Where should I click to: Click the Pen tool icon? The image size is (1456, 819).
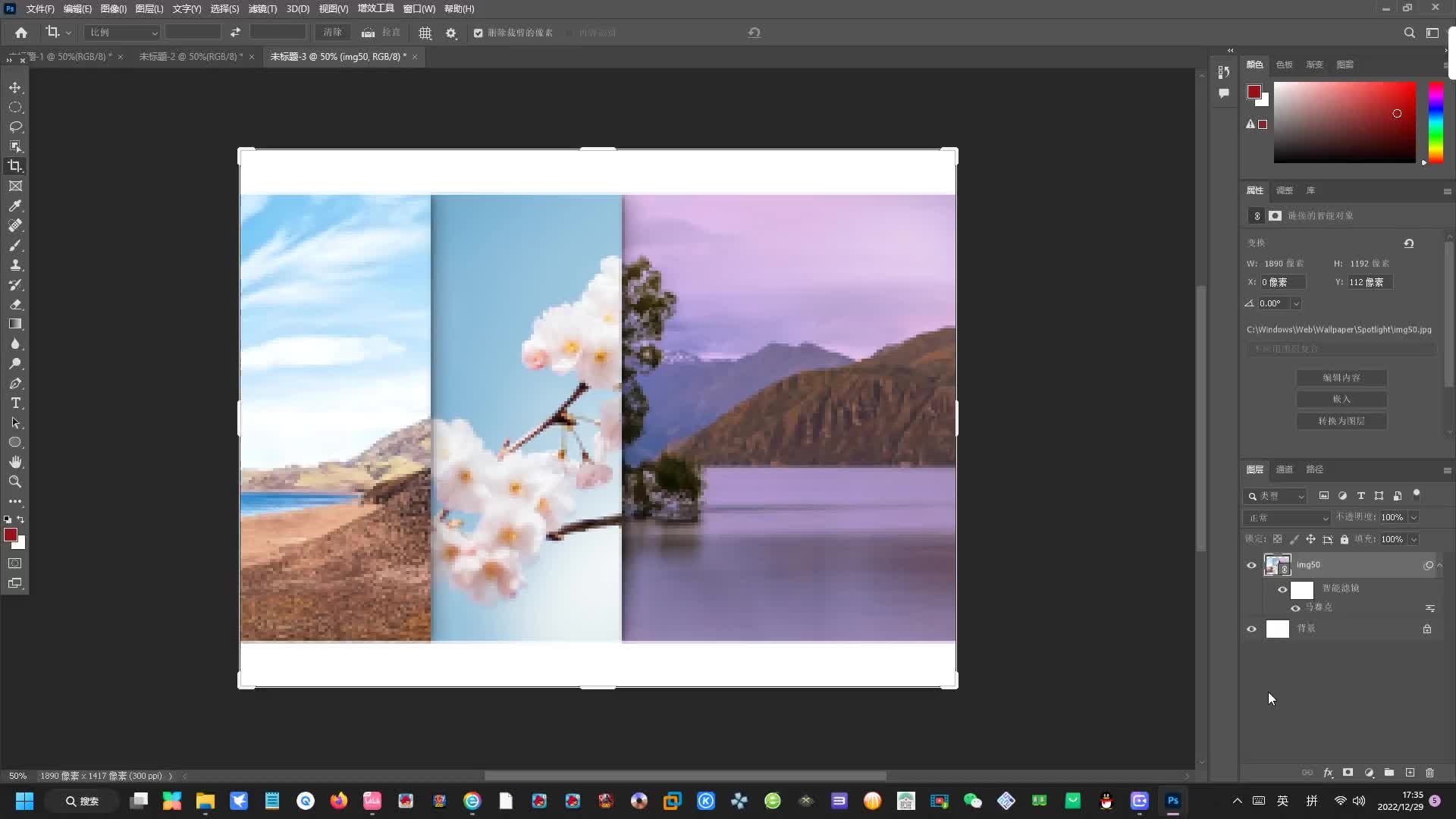[15, 383]
